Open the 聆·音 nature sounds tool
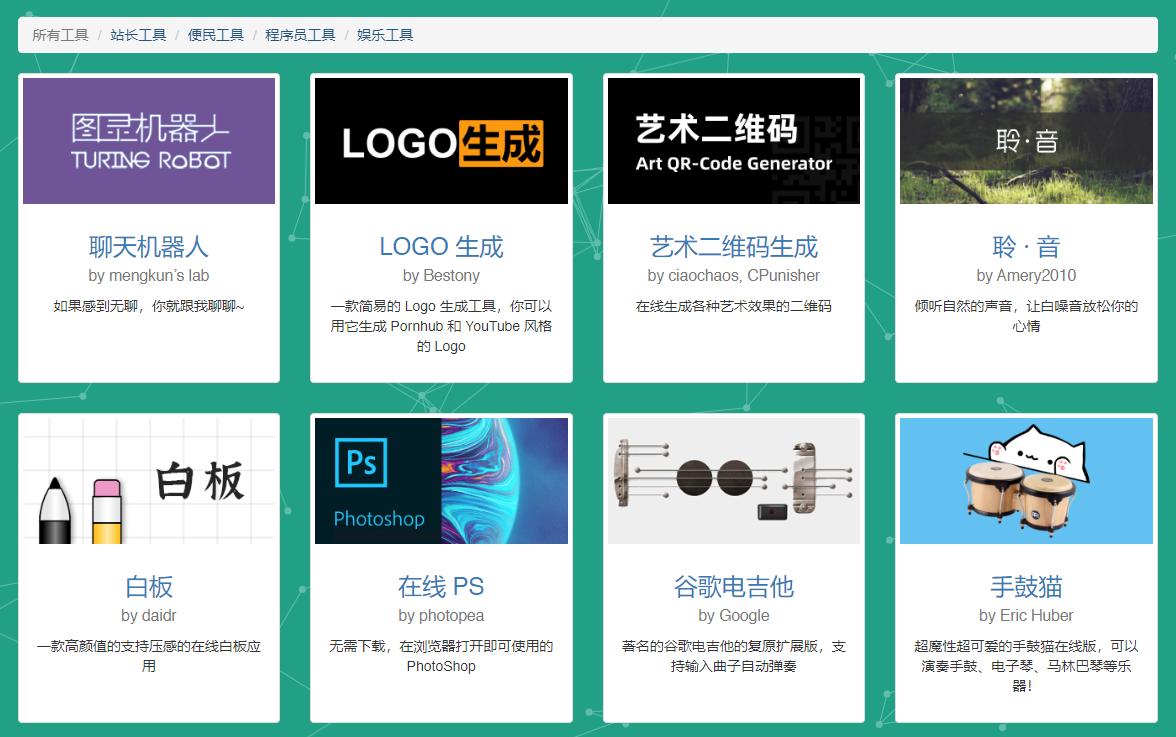 (1026, 246)
